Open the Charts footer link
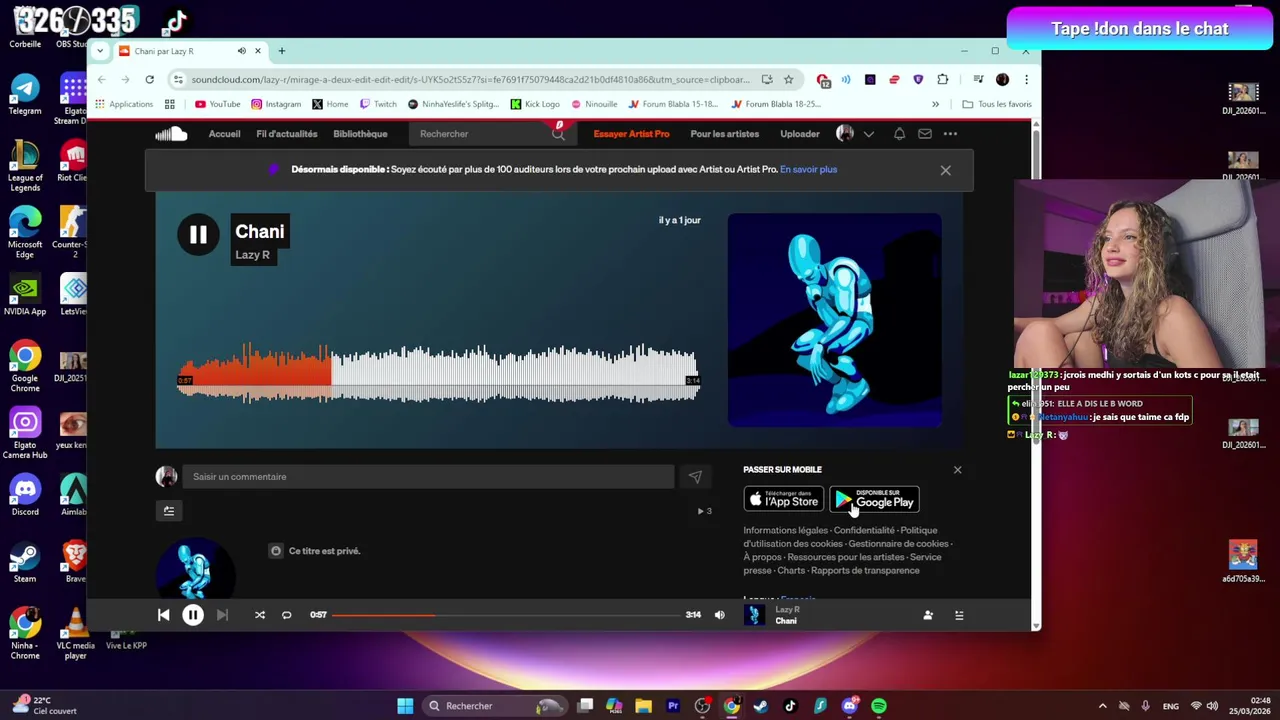The width and height of the screenshot is (1280, 720). tap(791, 570)
